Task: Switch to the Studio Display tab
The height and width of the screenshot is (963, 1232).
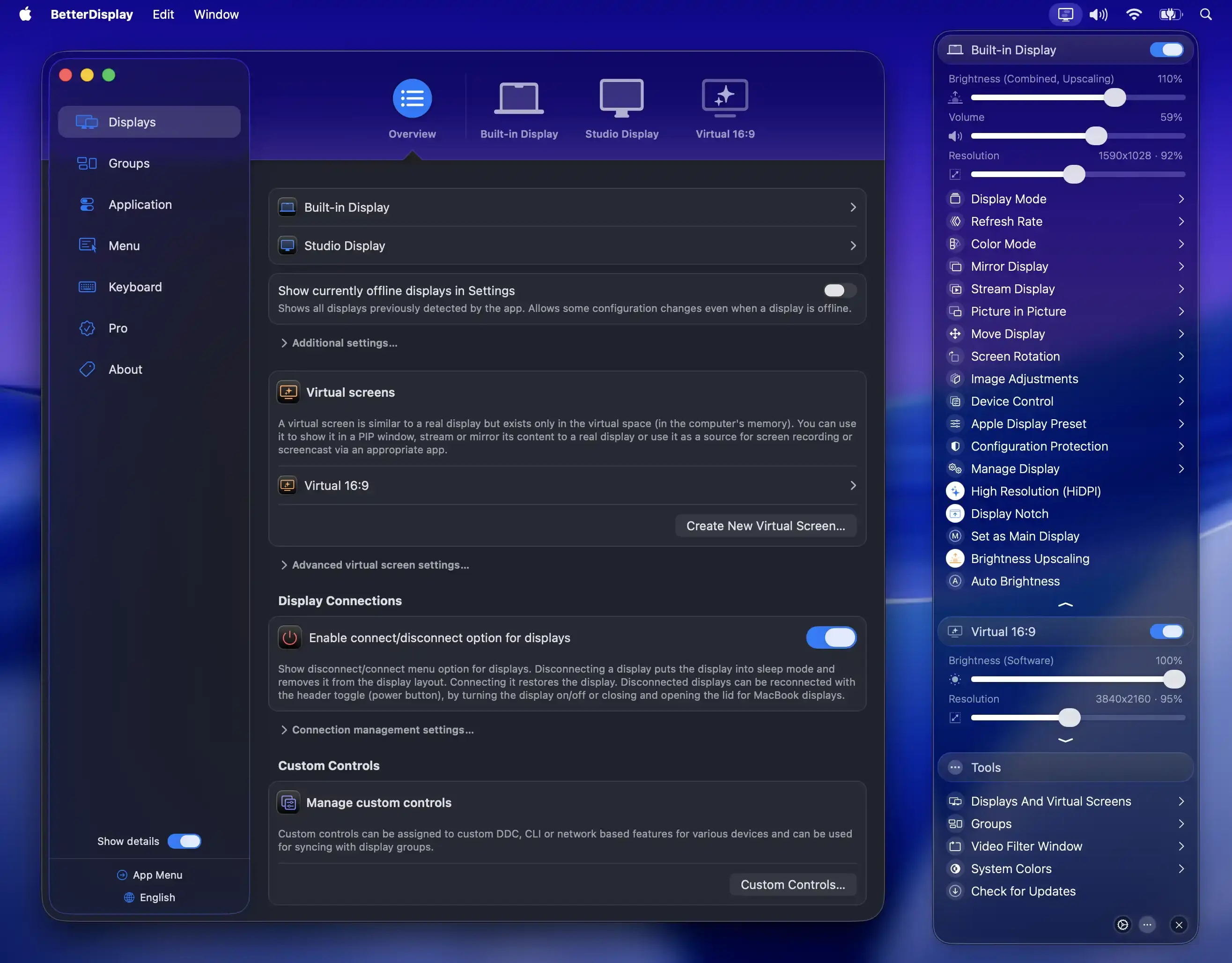Action: pyautogui.click(x=621, y=109)
